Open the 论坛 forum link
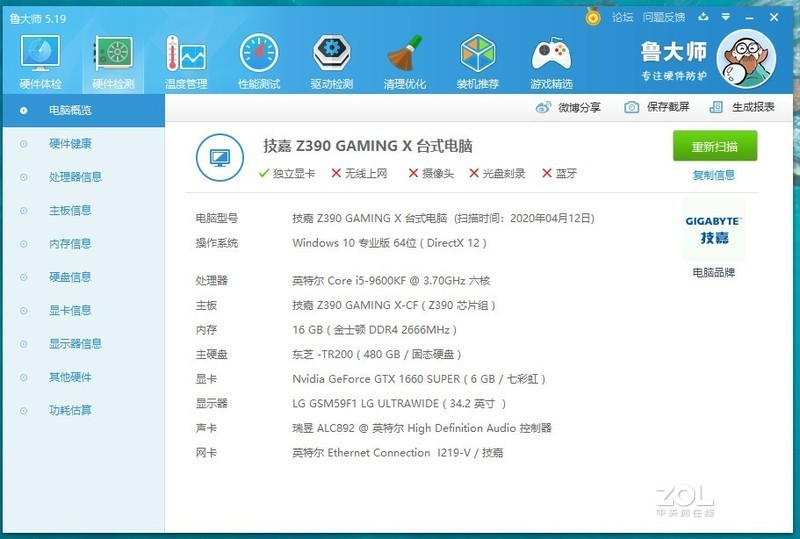 click(622, 17)
